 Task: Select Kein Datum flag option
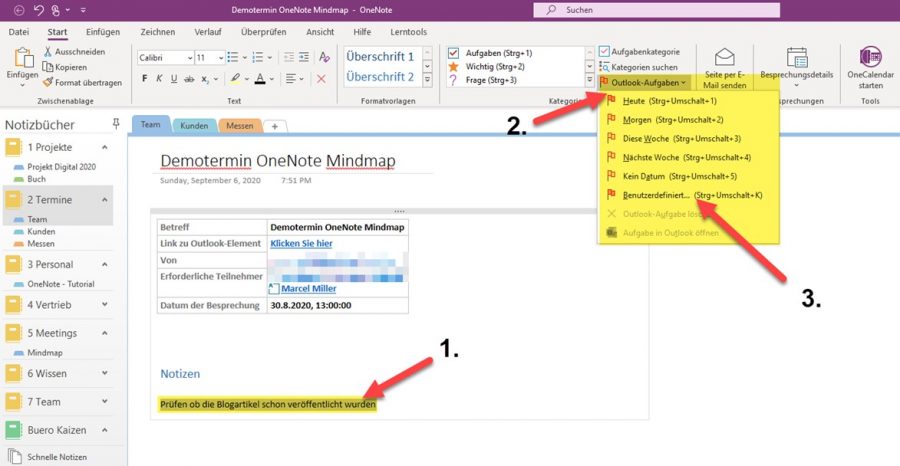pos(688,176)
